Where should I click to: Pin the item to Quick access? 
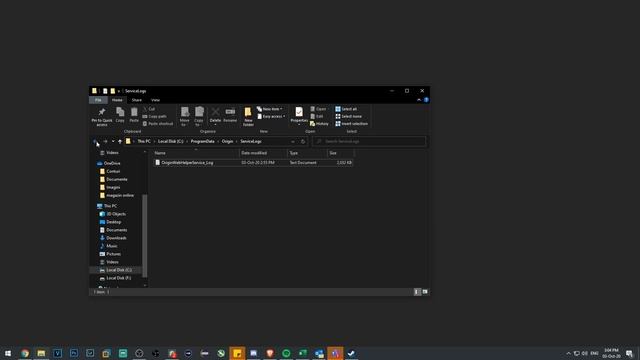(x=102, y=117)
